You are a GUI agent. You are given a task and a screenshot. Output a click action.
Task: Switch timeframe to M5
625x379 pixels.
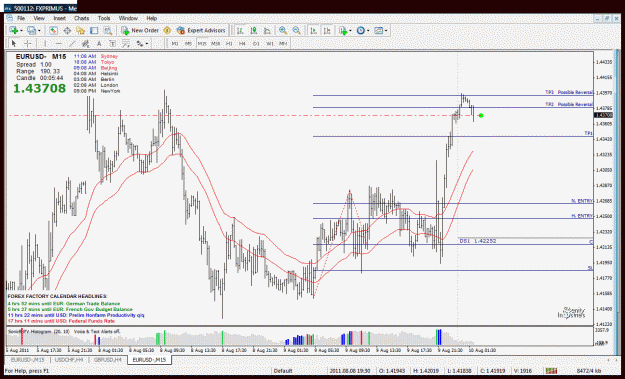(x=189, y=43)
